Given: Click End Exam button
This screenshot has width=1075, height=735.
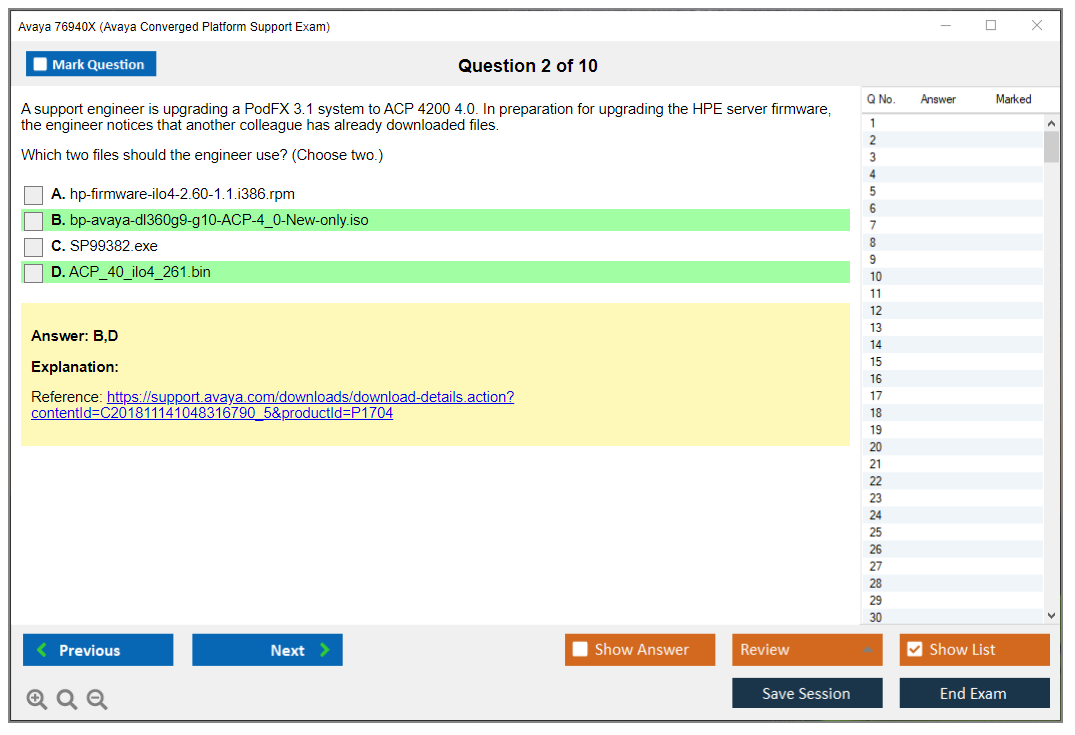Looking at the screenshot, I should [x=973, y=693].
